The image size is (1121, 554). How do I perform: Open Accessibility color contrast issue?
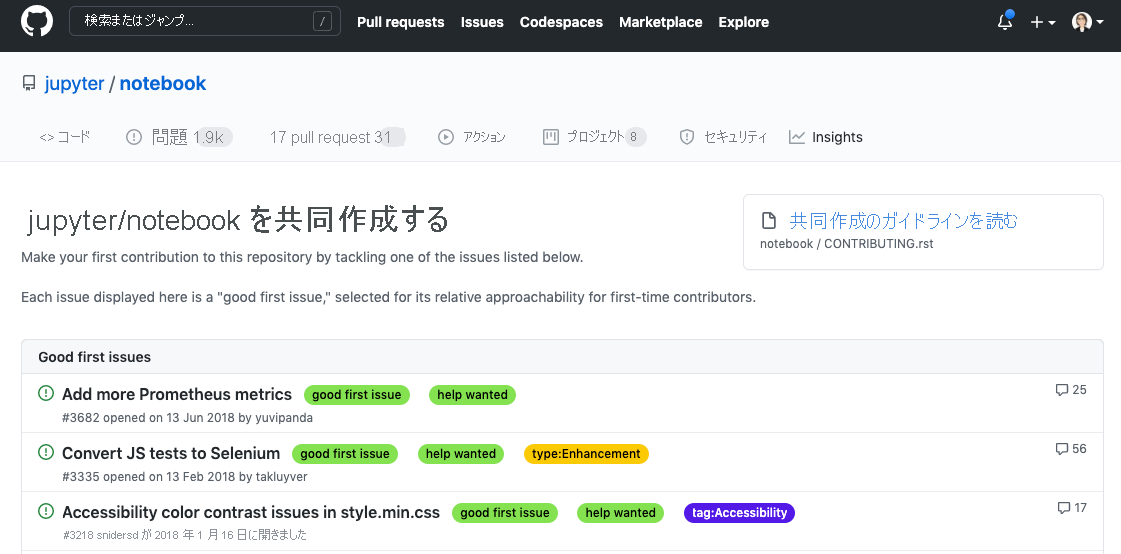pos(251,513)
